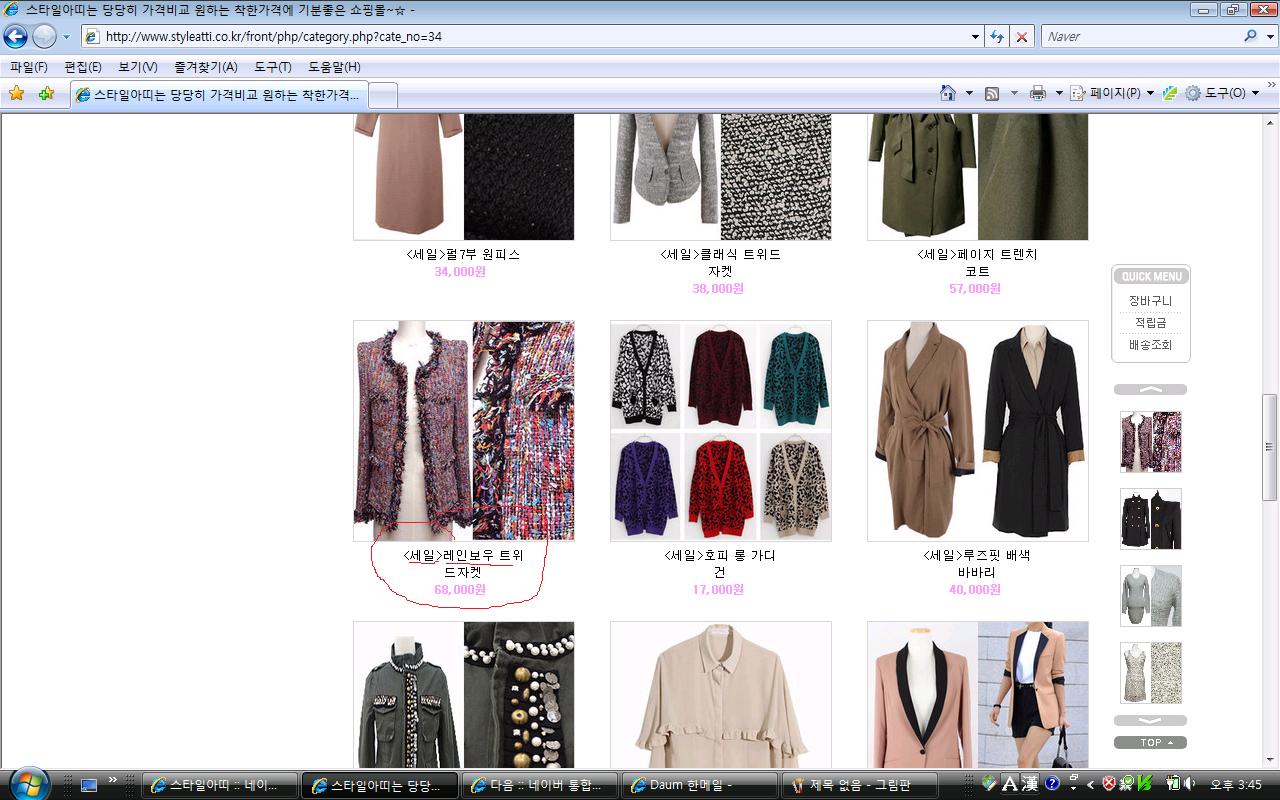The height and width of the screenshot is (800, 1280).
Task: Refresh the page with the refresh icon
Action: coord(997,36)
